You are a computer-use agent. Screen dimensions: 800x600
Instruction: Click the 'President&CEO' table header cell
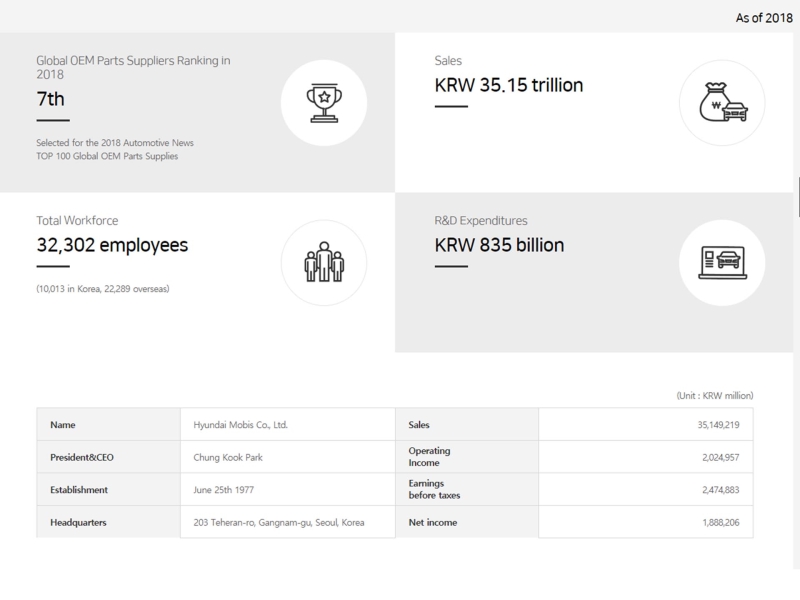[x=109, y=457]
